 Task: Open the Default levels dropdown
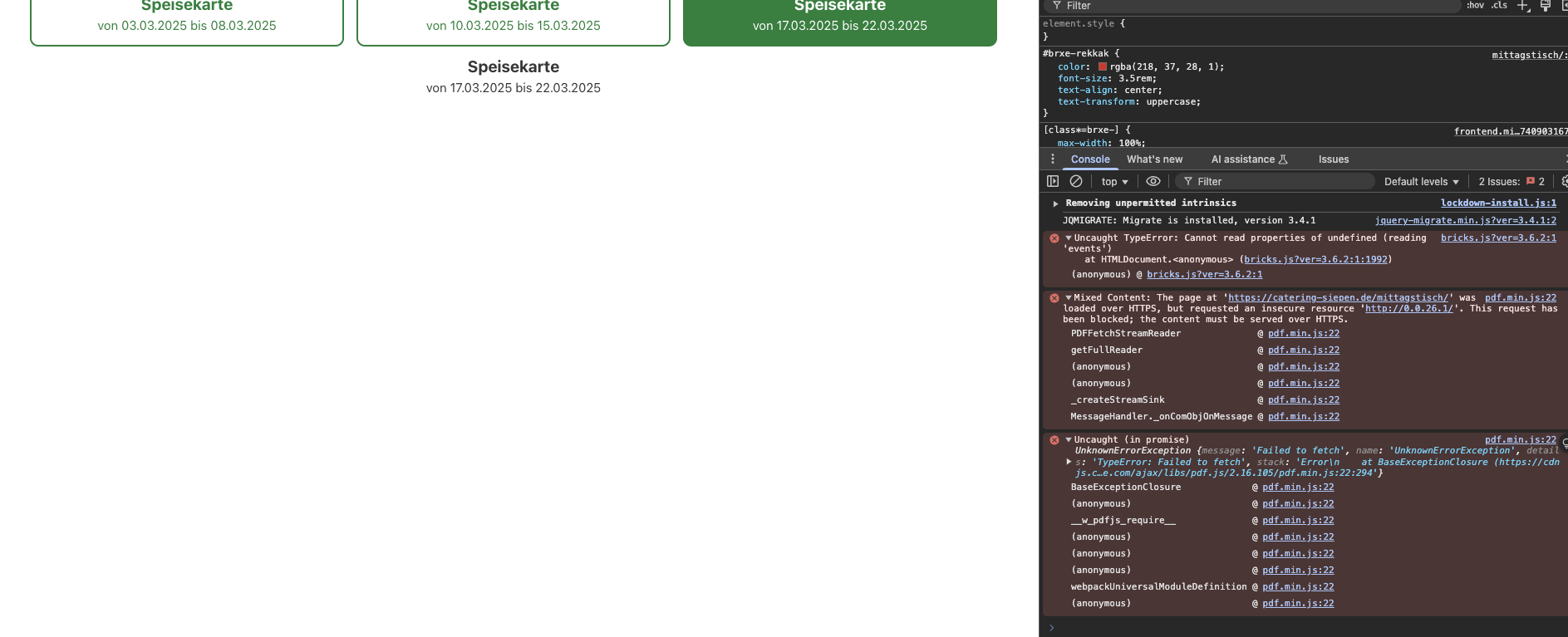1421,182
